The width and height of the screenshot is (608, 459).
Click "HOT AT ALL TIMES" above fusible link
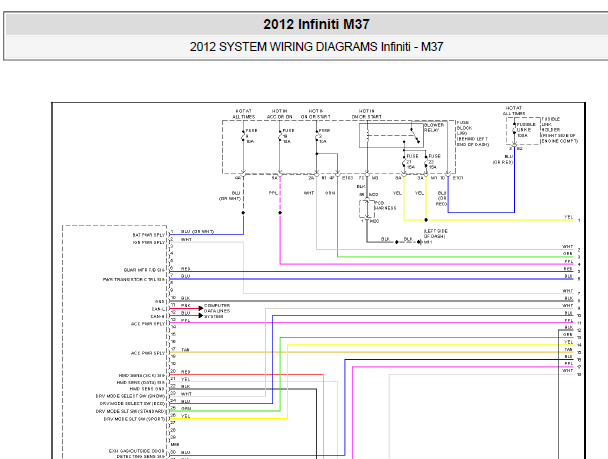tap(514, 110)
